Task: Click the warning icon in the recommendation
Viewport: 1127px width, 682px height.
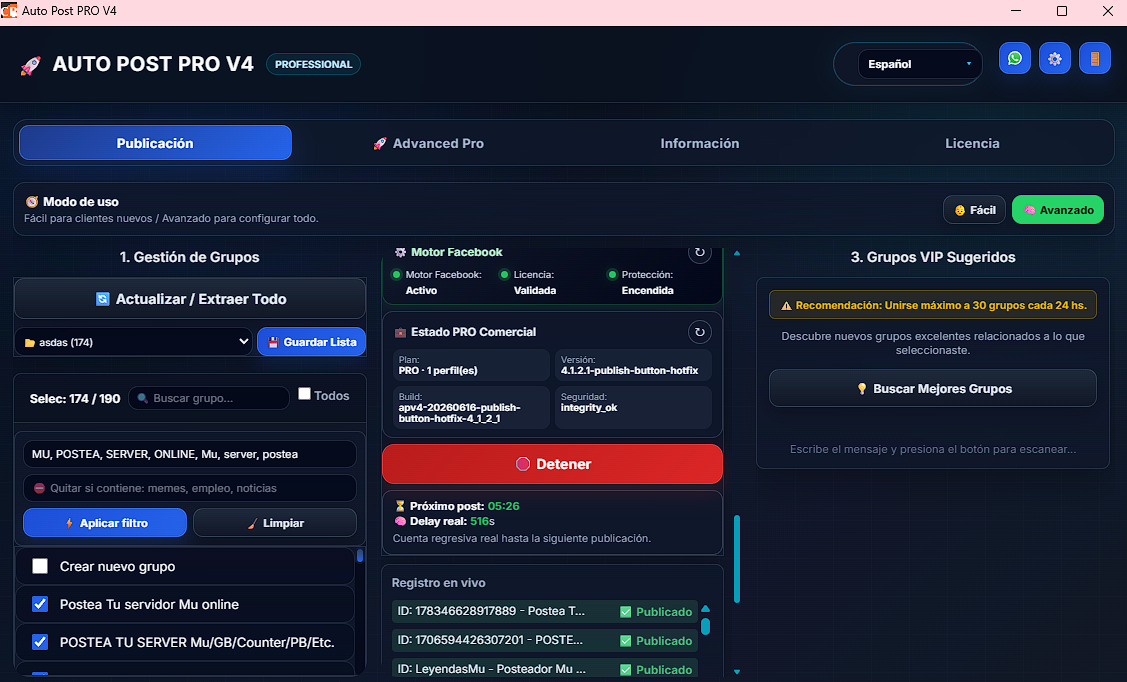Action: tap(786, 305)
